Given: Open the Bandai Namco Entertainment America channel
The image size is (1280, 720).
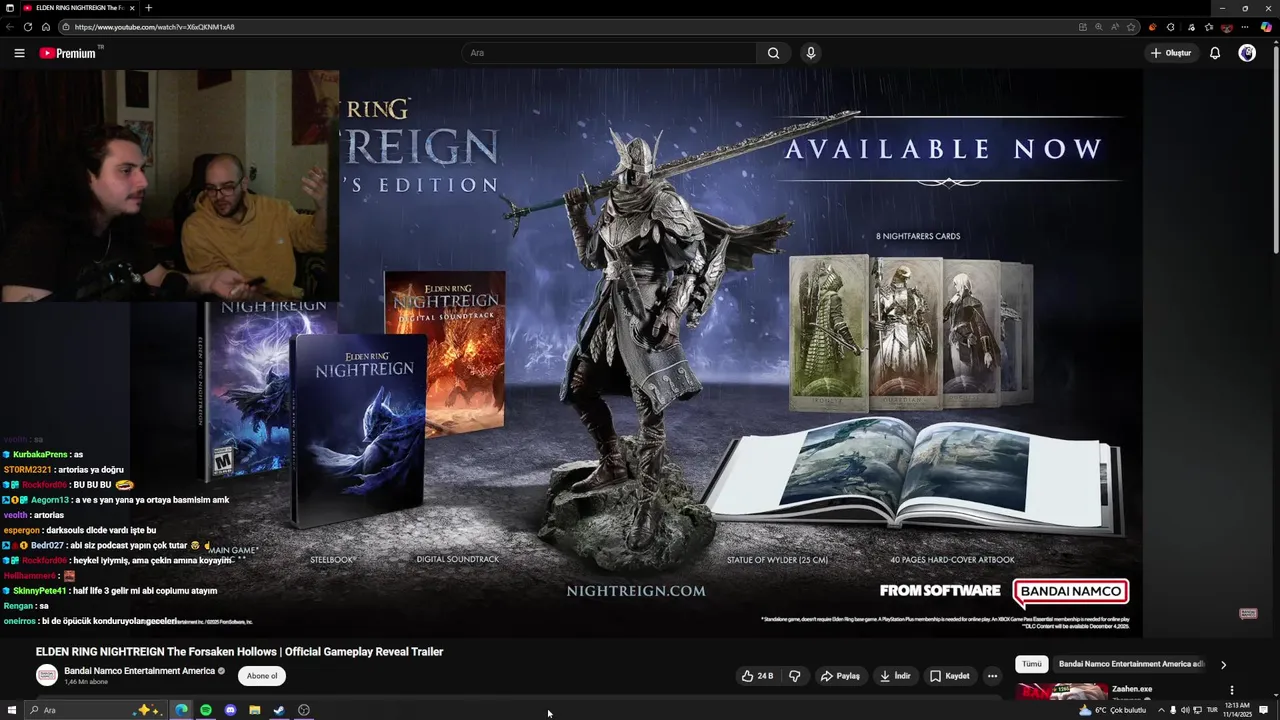Looking at the screenshot, I should [x=139, y=671].
